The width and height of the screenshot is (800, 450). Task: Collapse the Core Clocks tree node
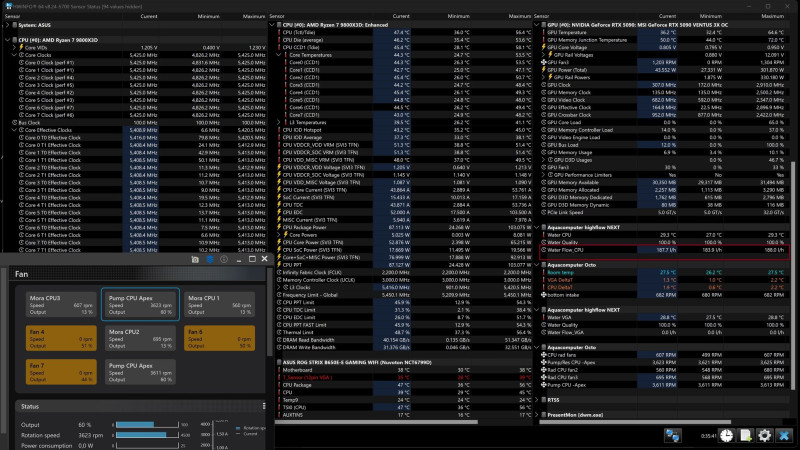click(14, 55)
